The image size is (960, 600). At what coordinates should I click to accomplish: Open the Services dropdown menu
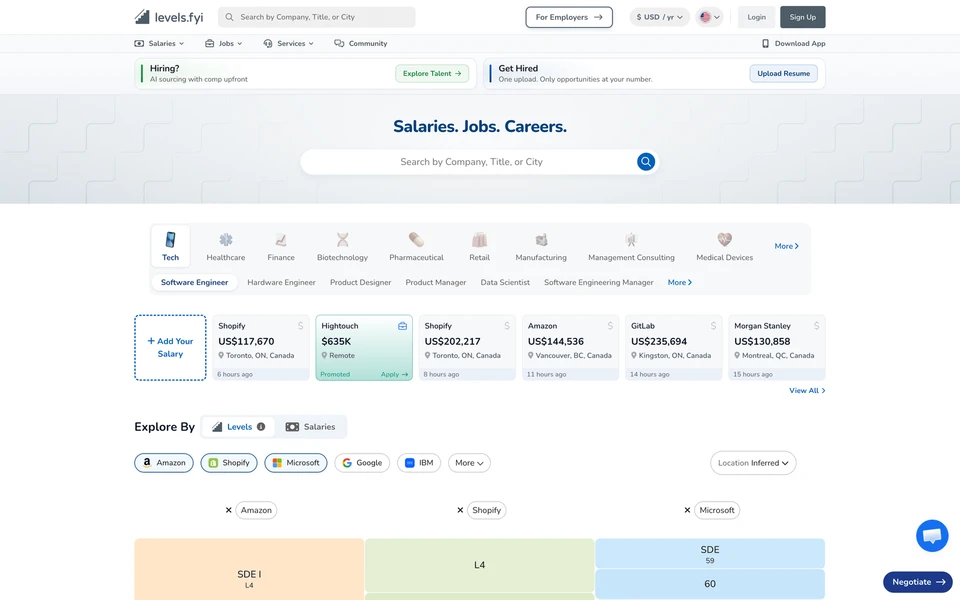[288, 43]
